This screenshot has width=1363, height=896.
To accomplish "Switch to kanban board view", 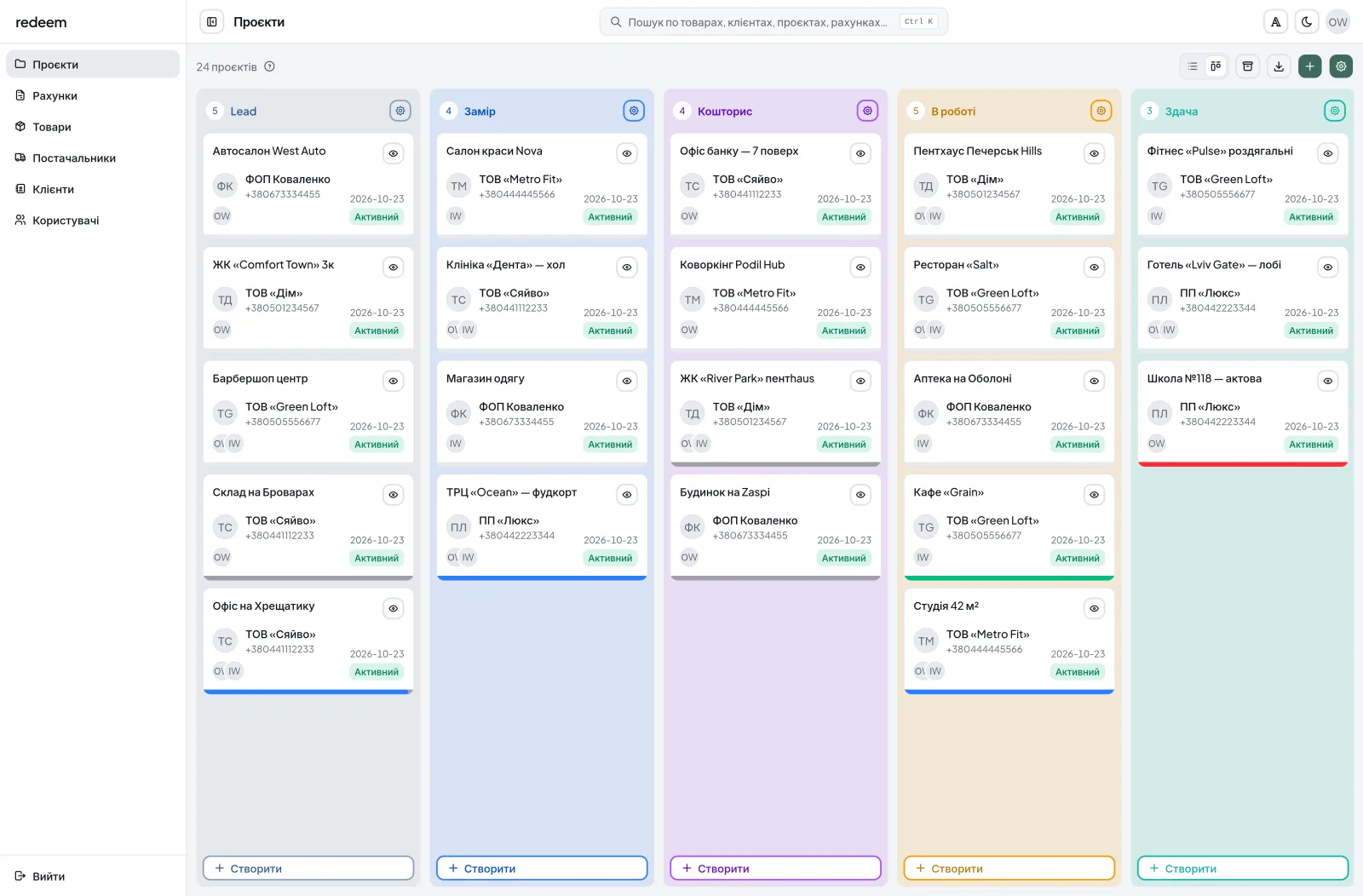I will point(1216,66).
